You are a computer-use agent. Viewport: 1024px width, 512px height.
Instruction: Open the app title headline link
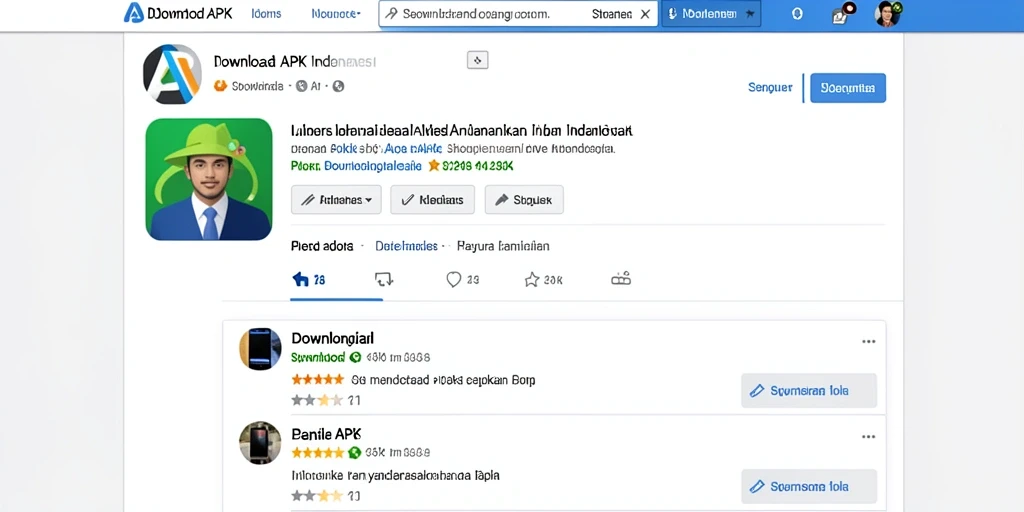click(461, 130)
